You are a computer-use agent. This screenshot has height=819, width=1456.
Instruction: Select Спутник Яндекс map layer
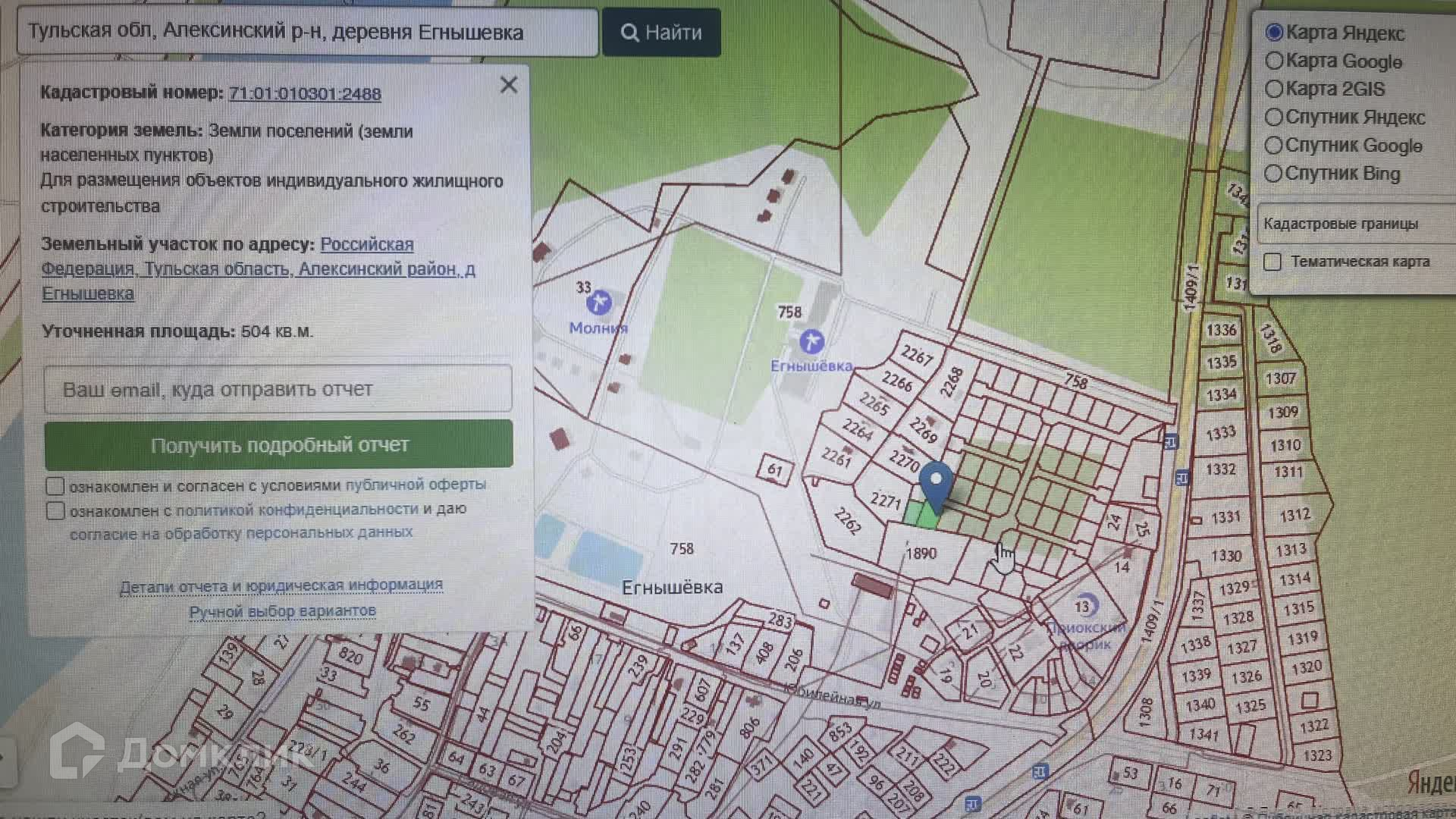point(1274,118)
